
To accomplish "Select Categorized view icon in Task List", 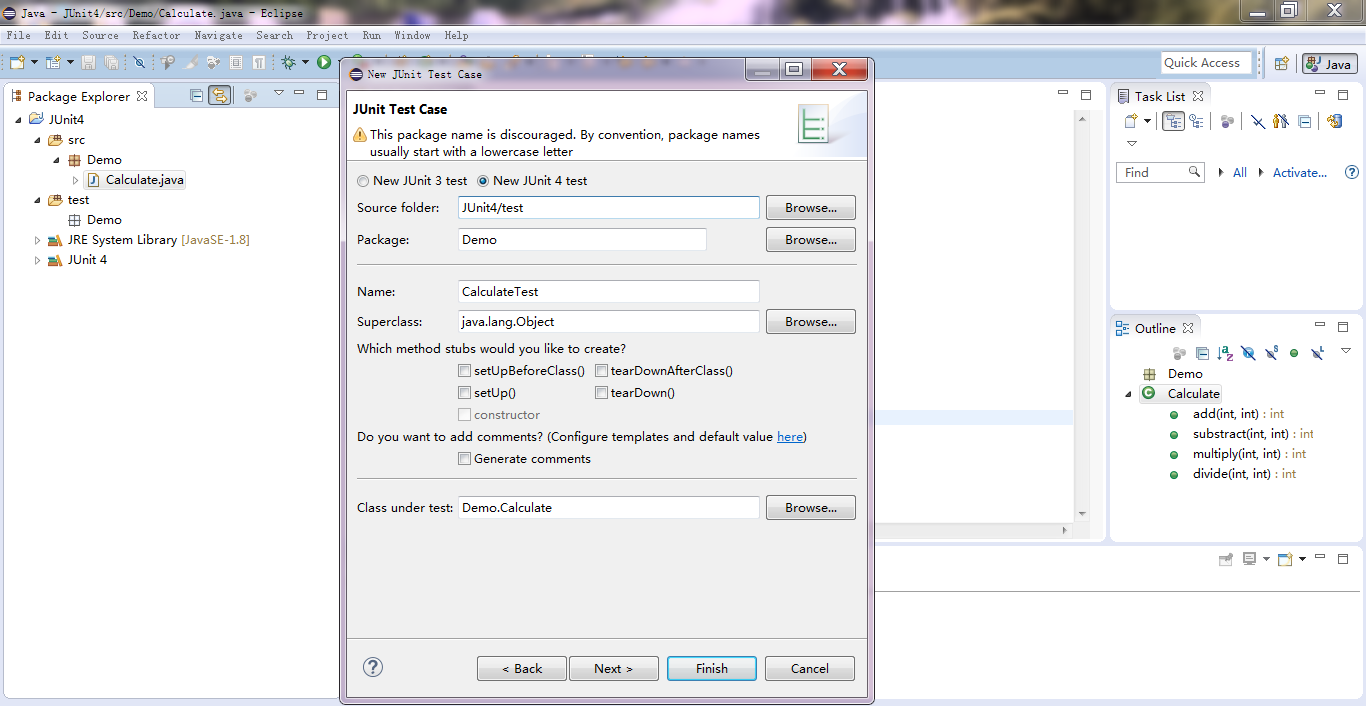I will point(1174,121).
